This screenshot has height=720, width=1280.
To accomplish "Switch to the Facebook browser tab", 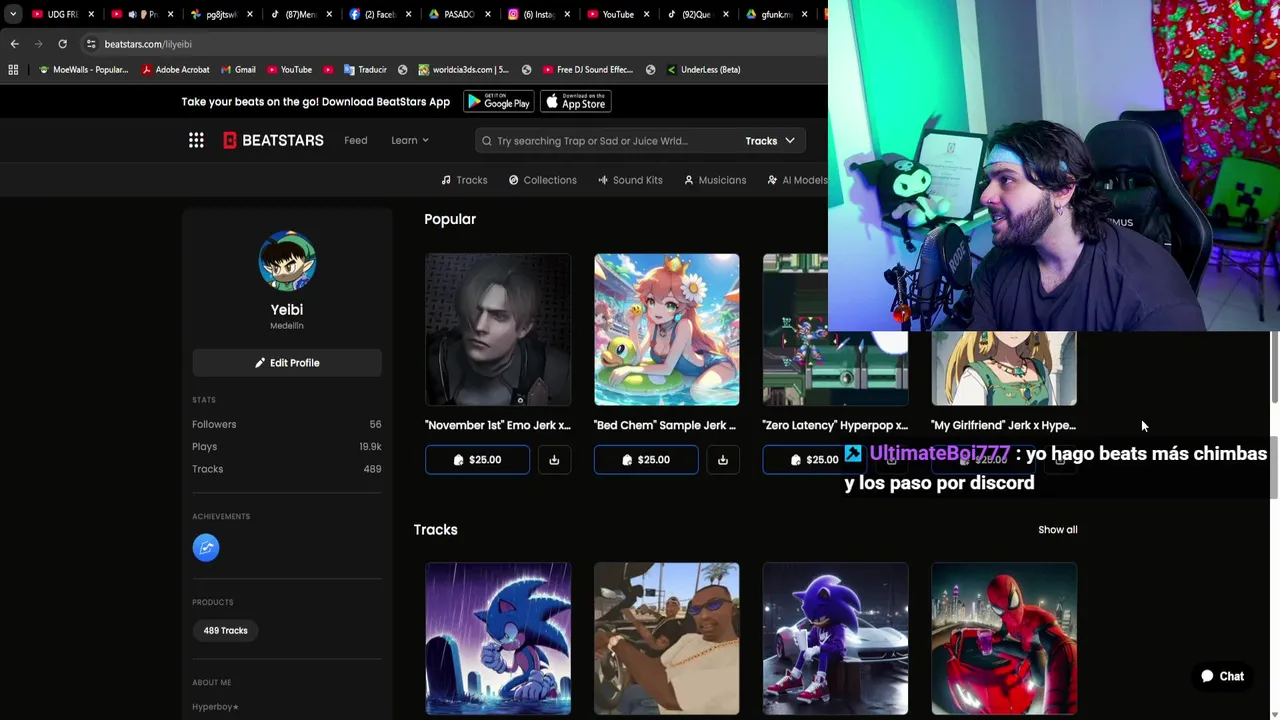I will [x=379, y=14].
